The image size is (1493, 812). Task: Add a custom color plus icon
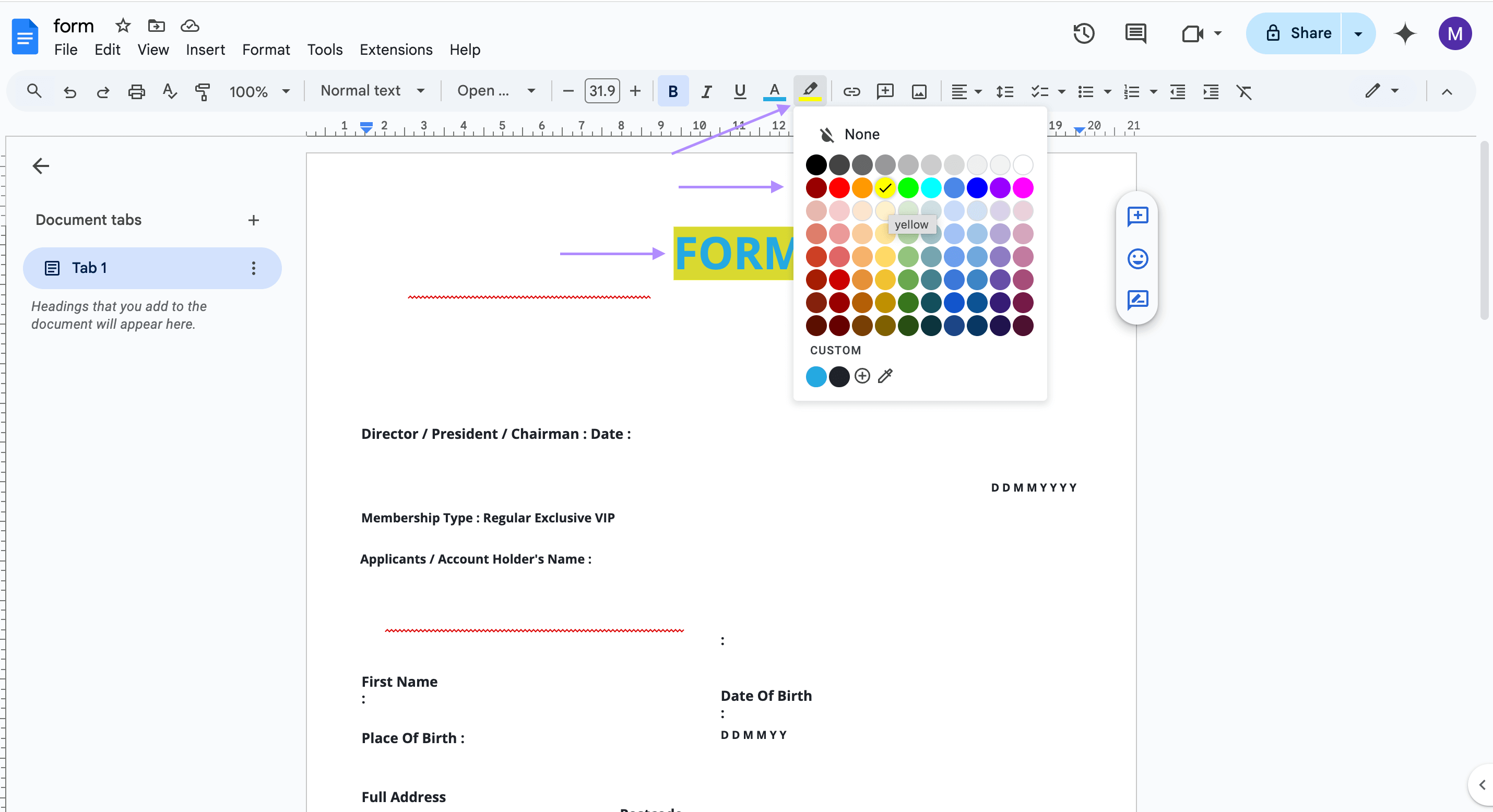(x=862, y=376)
